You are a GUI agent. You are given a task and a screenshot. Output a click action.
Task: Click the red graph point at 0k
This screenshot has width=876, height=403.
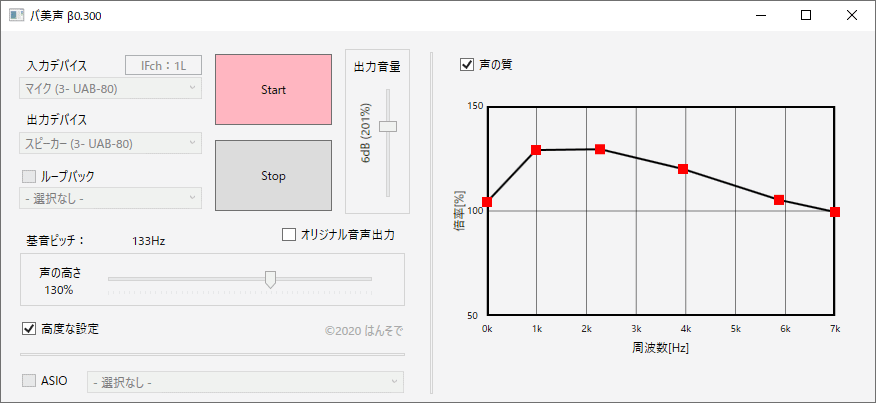point(487,202)
